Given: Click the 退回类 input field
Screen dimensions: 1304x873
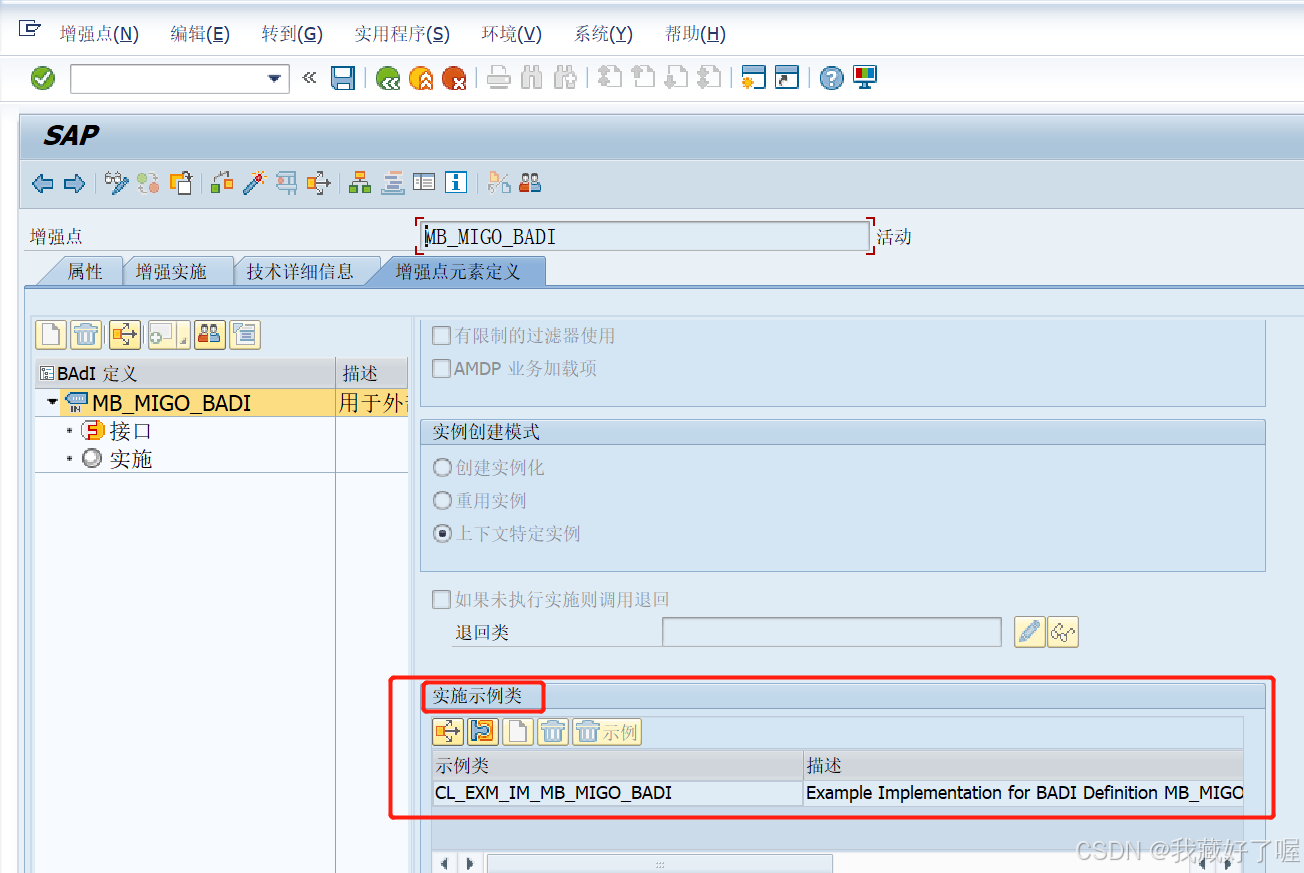Looking at the screenshot, I should tap(832, 632).
